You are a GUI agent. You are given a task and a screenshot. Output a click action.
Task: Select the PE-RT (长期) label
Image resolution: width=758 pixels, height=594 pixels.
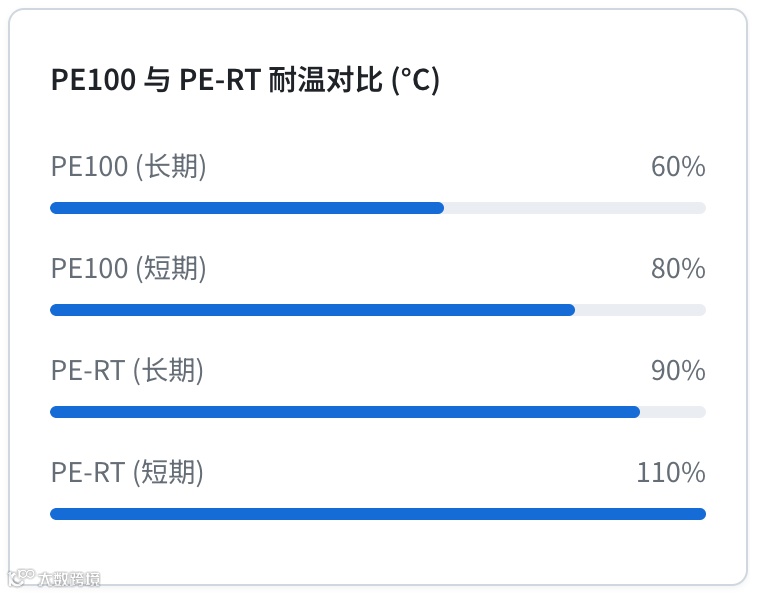tap(127, 371)
